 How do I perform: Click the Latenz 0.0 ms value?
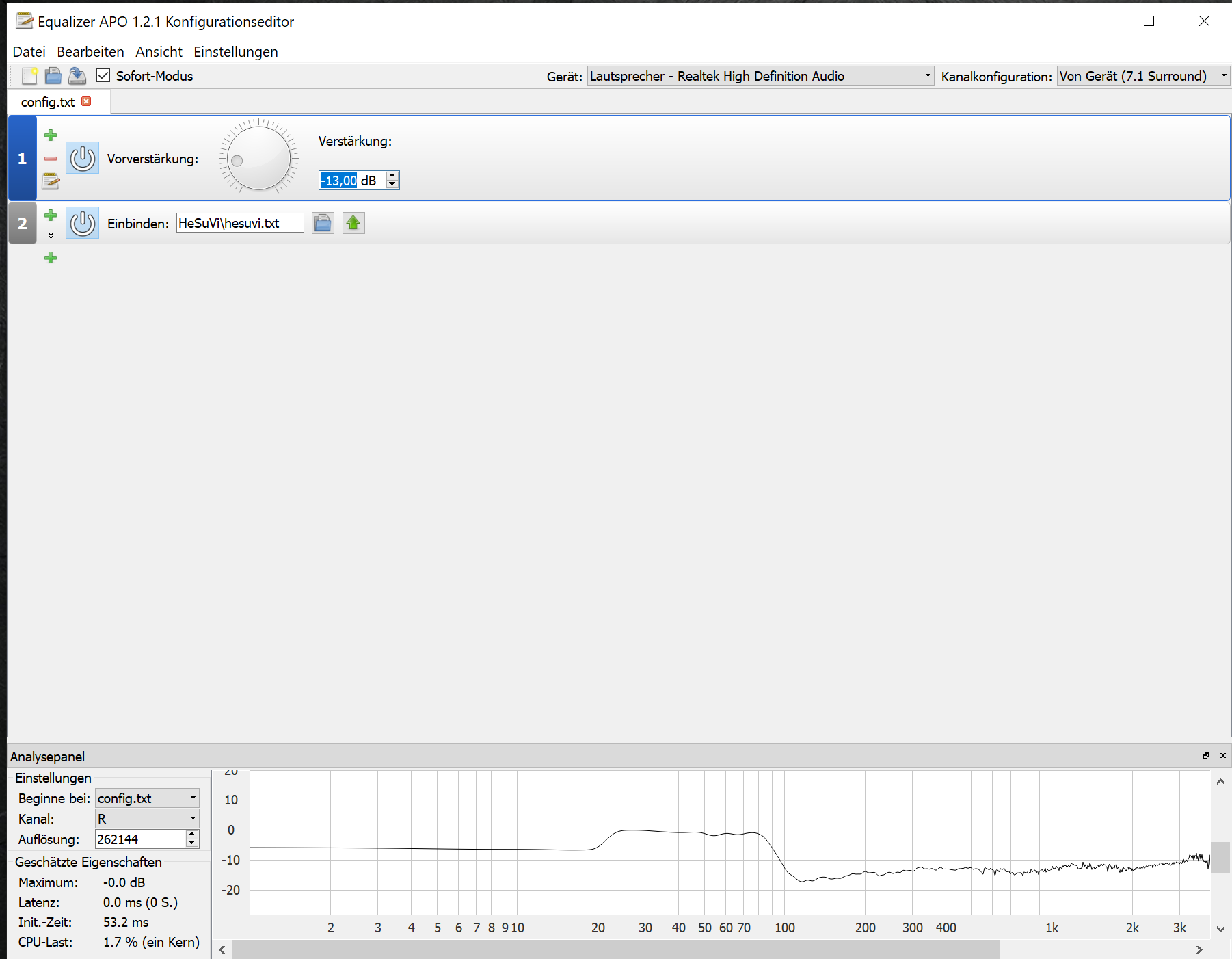(x=140, y=902)
